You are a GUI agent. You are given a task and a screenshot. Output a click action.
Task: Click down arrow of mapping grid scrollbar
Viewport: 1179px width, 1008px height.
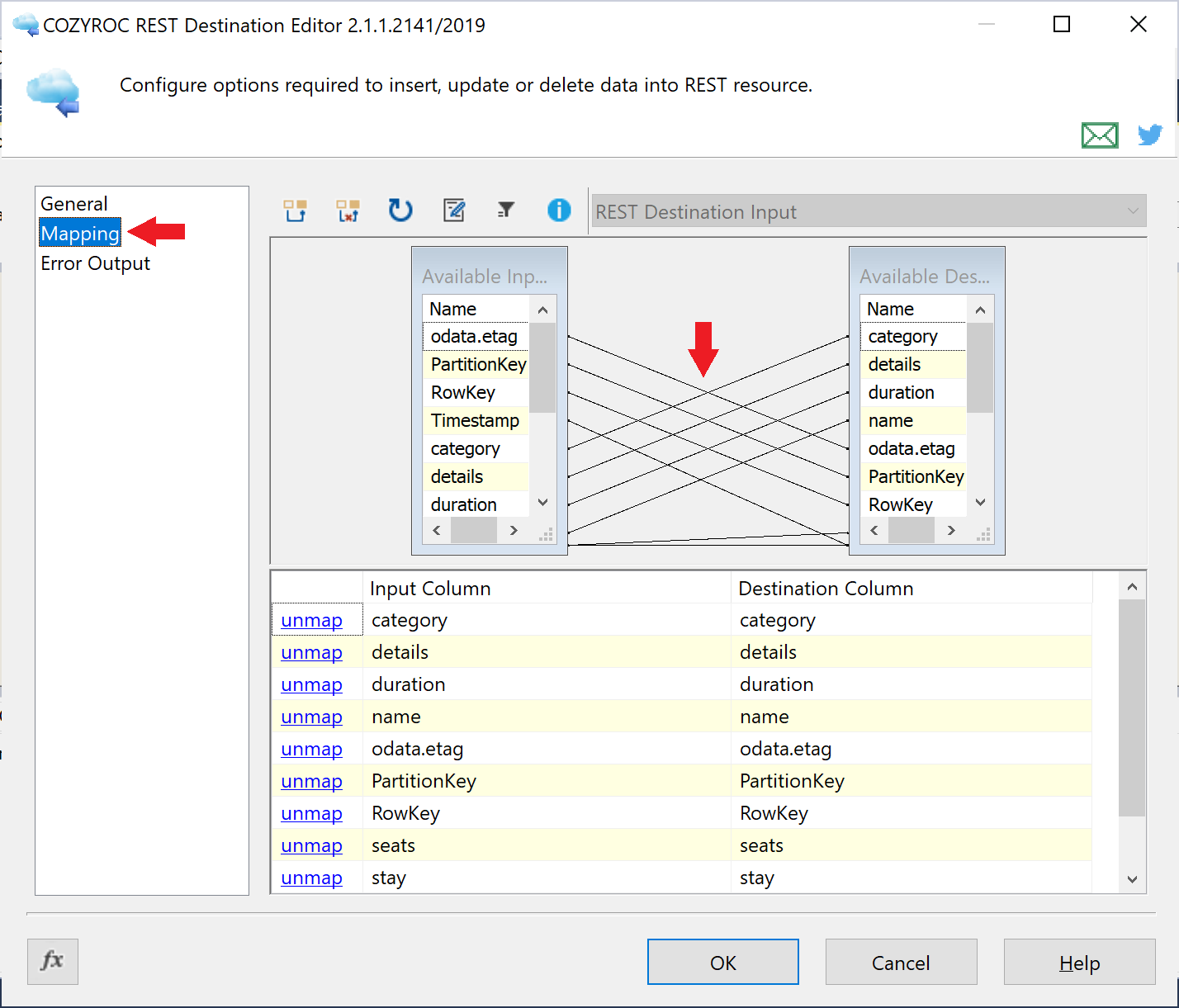[1132, 879]
